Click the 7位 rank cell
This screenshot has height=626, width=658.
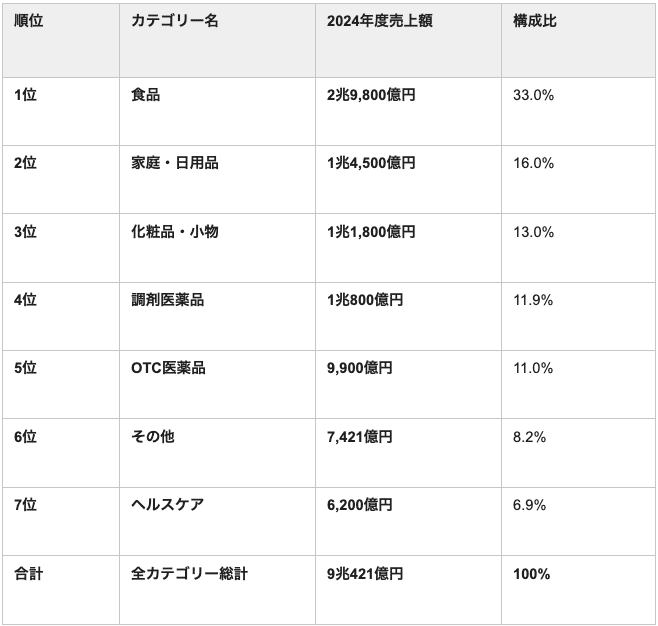pos(61,522)
